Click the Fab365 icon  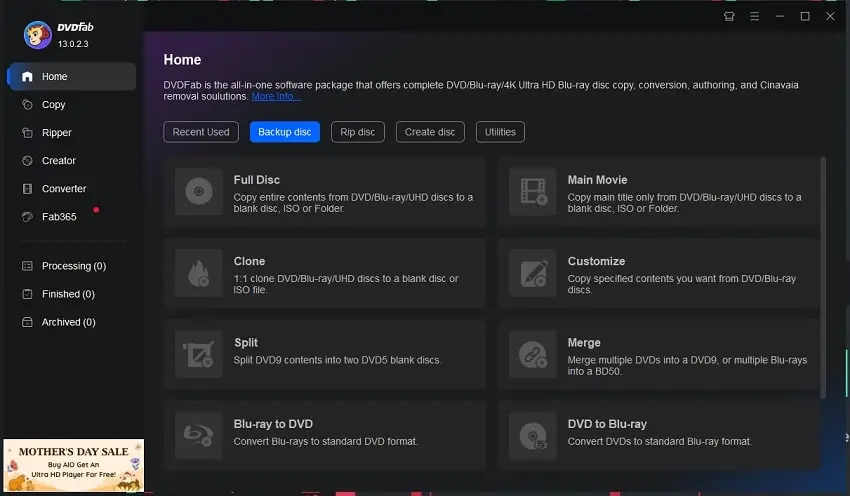coord(27,217)
